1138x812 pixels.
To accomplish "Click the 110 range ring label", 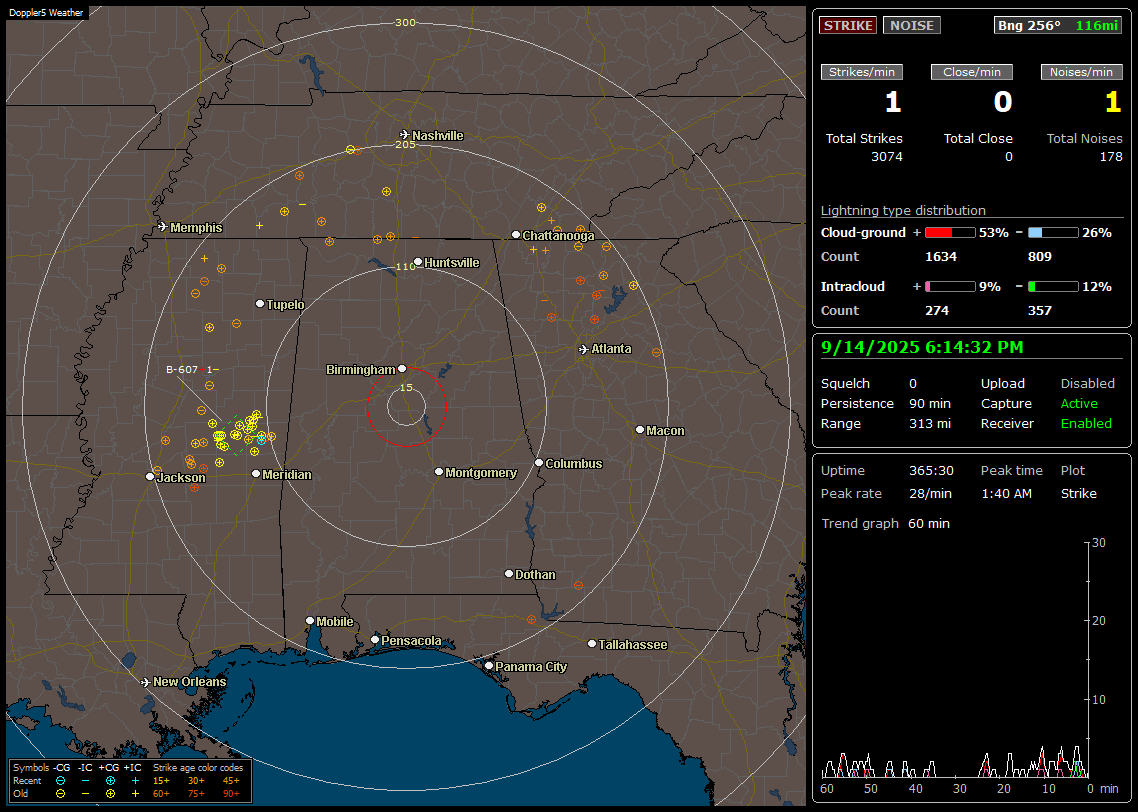I will pos(405,266).
